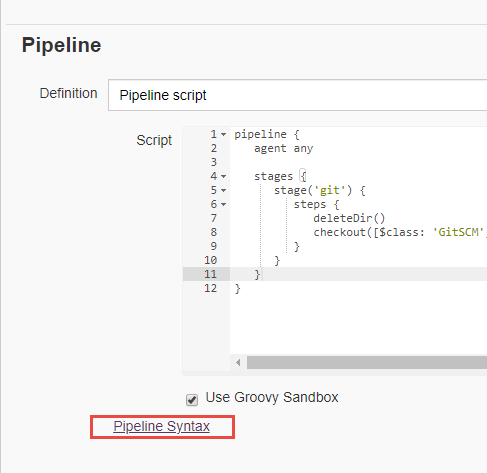Collapse the stage('git') fold arrow on line 5
This screenshot has width=487, height=473.
tap(223, 190)
